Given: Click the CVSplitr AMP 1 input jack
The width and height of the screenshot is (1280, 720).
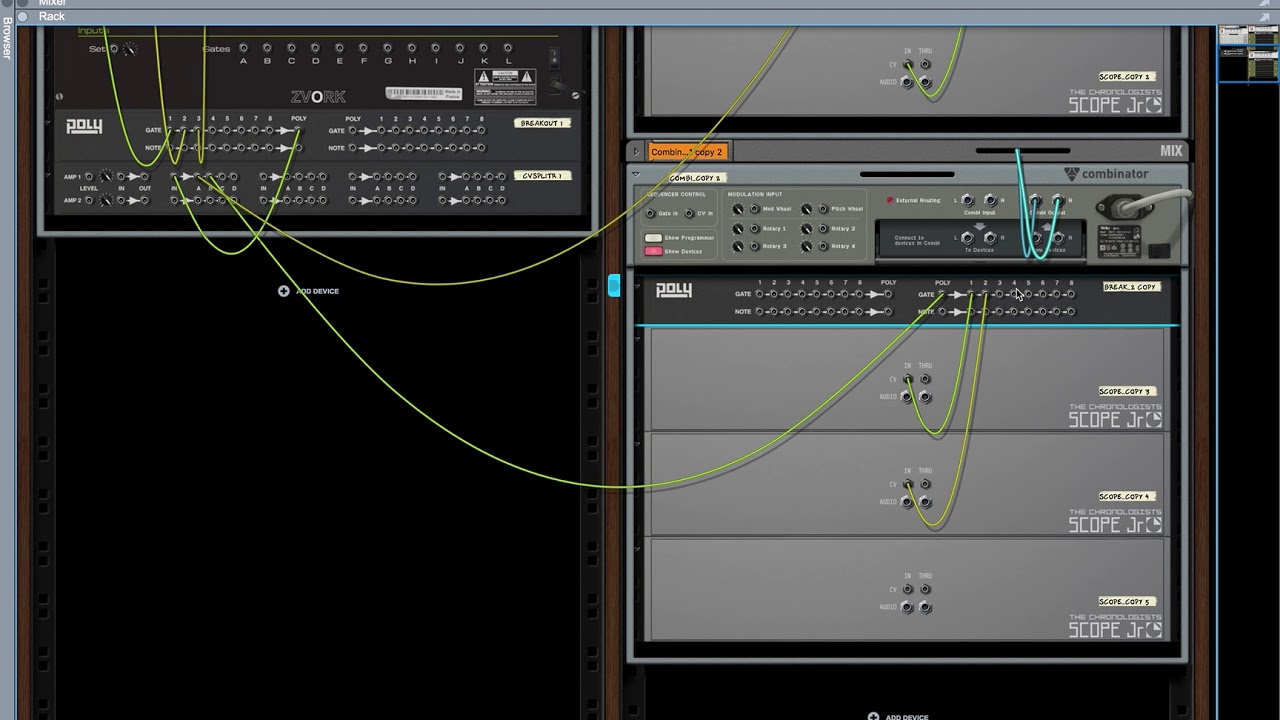Looking at the screenshot, I should (122, 177).
